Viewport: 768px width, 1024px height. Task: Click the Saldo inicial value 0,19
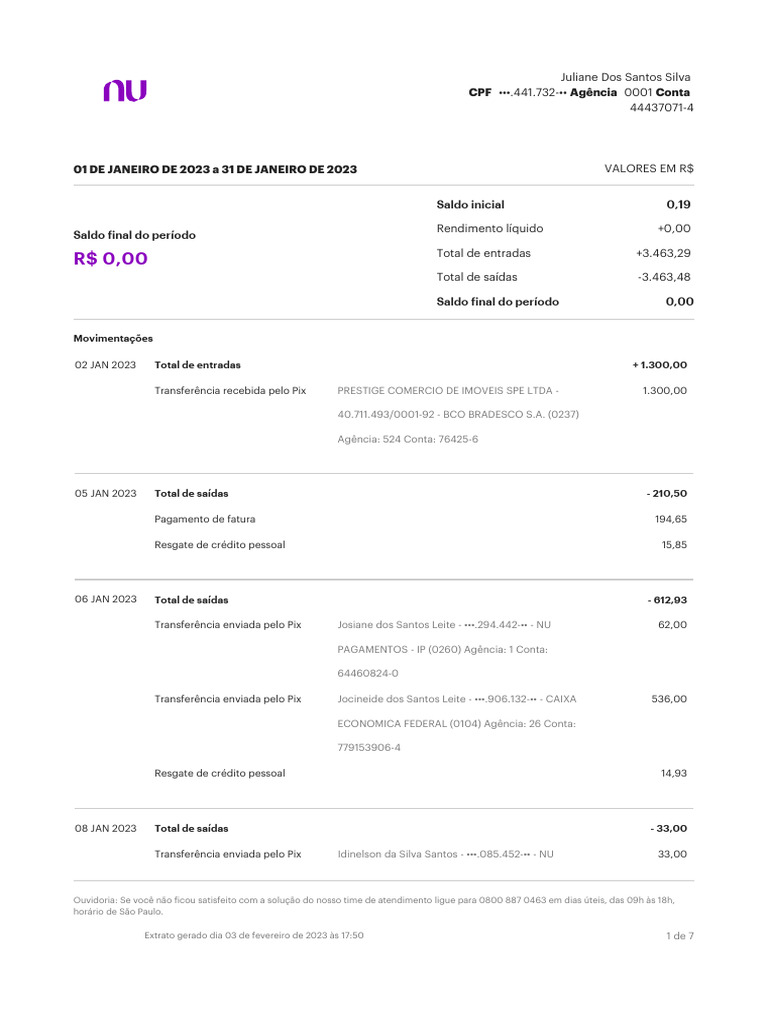pyautogui.click(x=679, y=204)
